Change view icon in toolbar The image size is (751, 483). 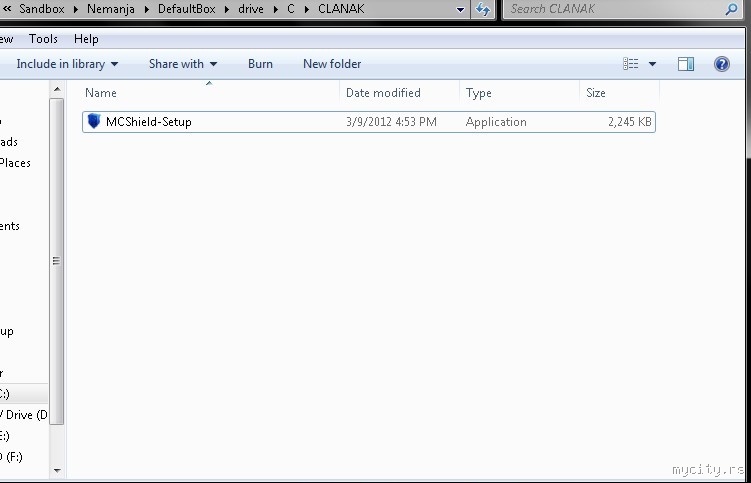(630, 64)
